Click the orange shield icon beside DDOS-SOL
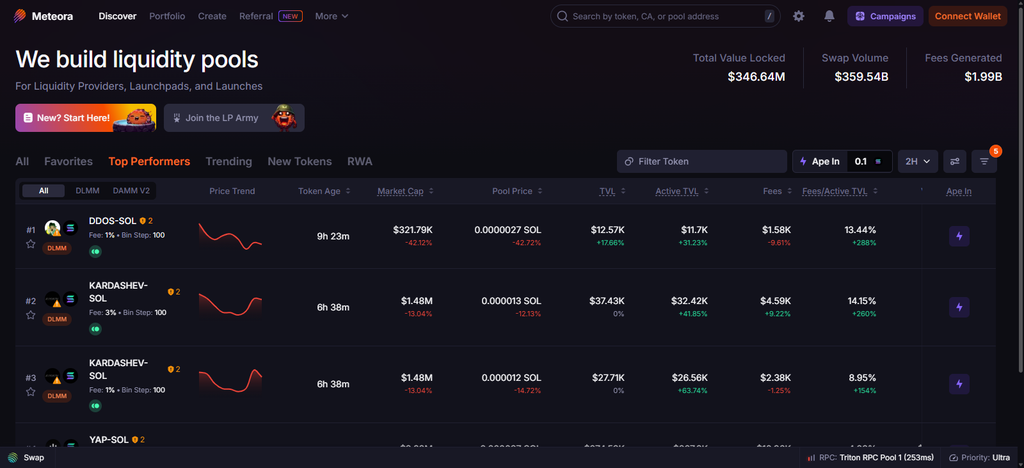 142,221
